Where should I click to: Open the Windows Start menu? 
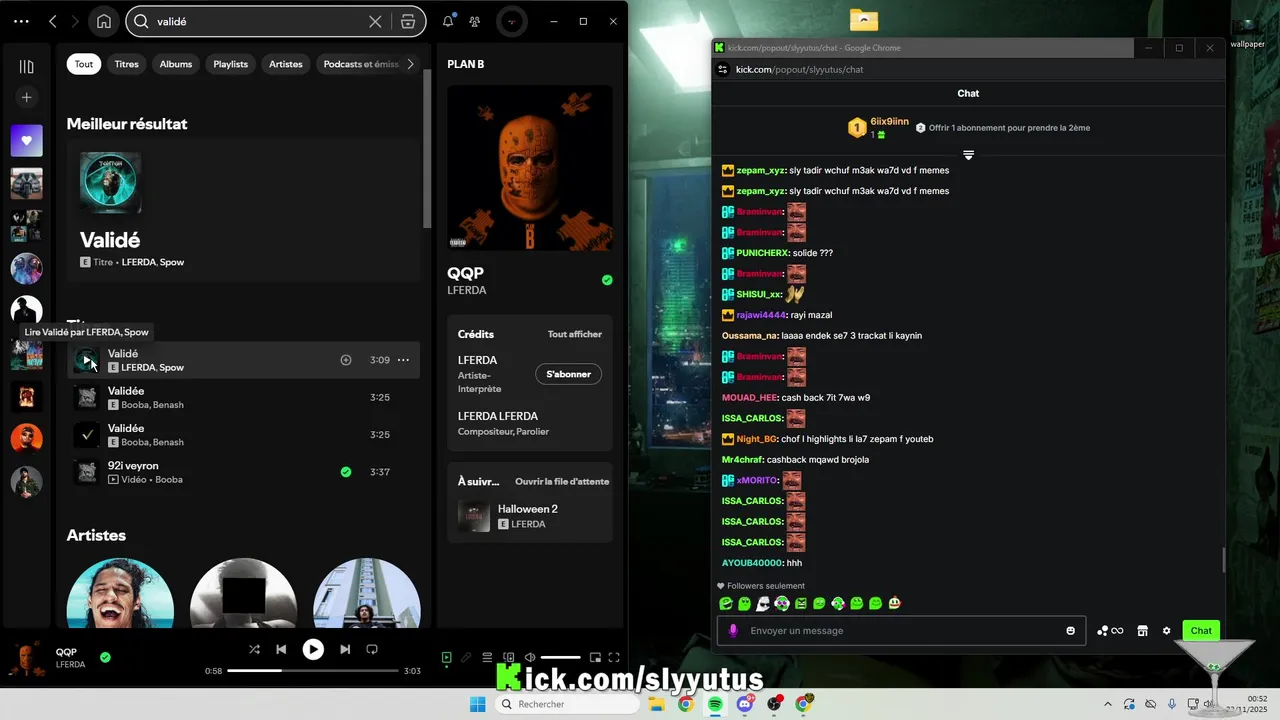[x=478, y=704]
